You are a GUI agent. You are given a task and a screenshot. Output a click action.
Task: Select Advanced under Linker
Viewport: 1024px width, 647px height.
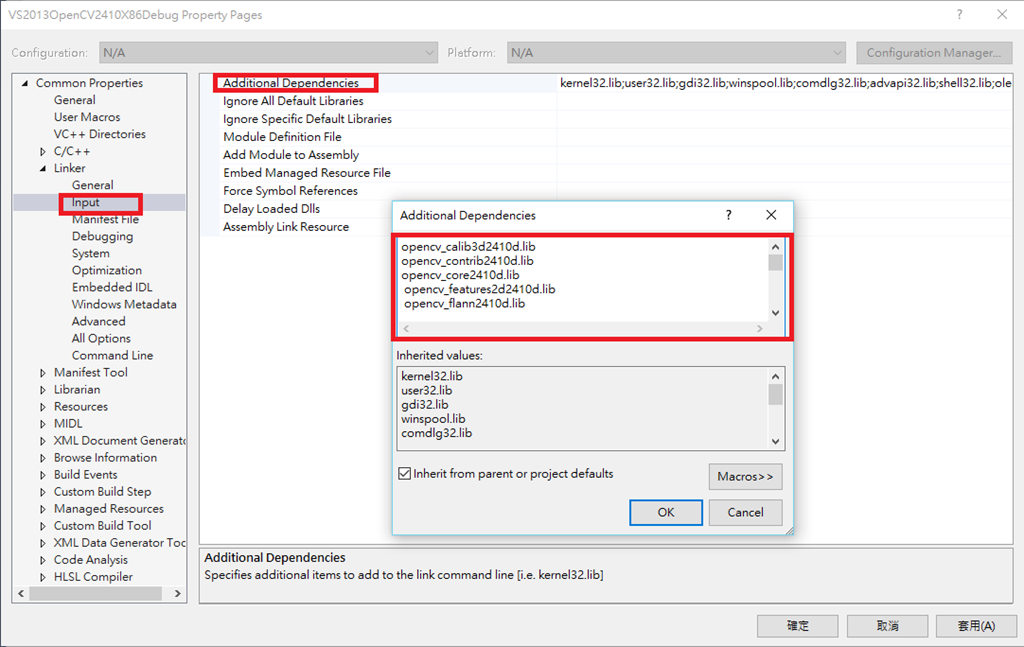pyautogui.click(x=99, y=321)
